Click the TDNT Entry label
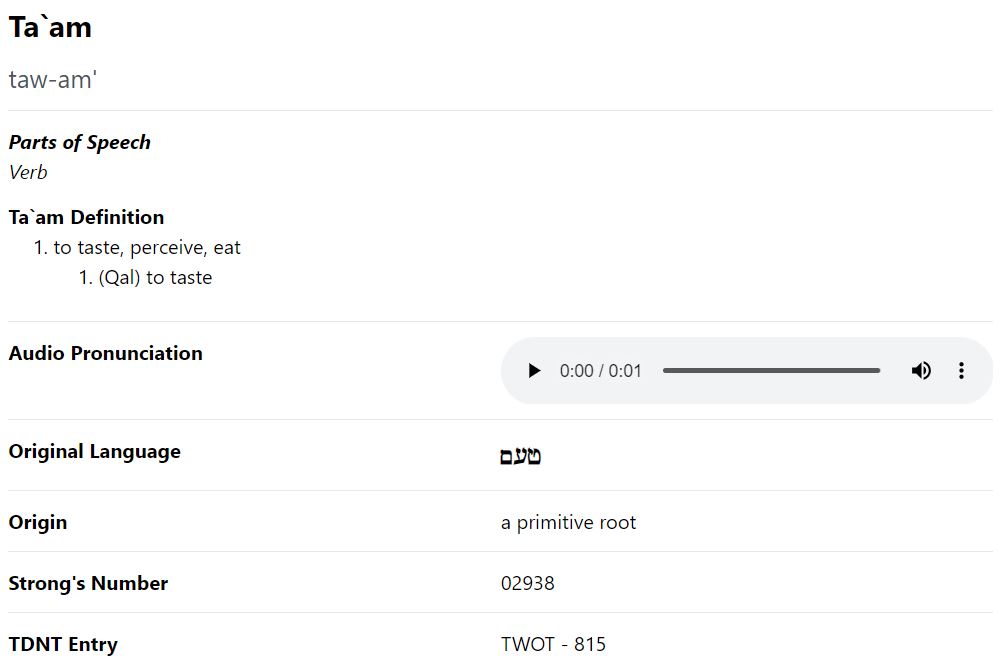Viewport: 1002px width, 668px height. coord(63,644)
